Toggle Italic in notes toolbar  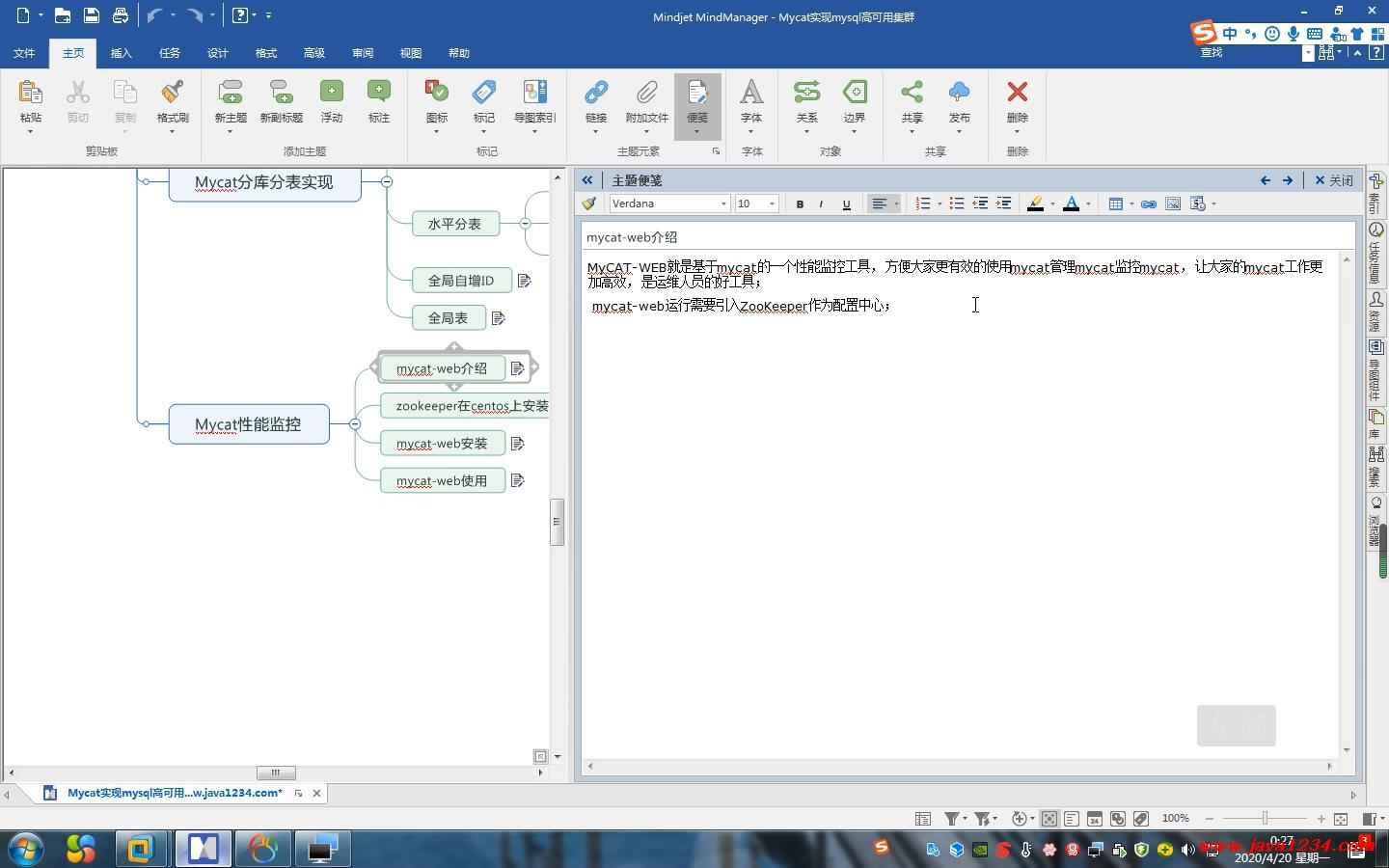click(822, 203)
